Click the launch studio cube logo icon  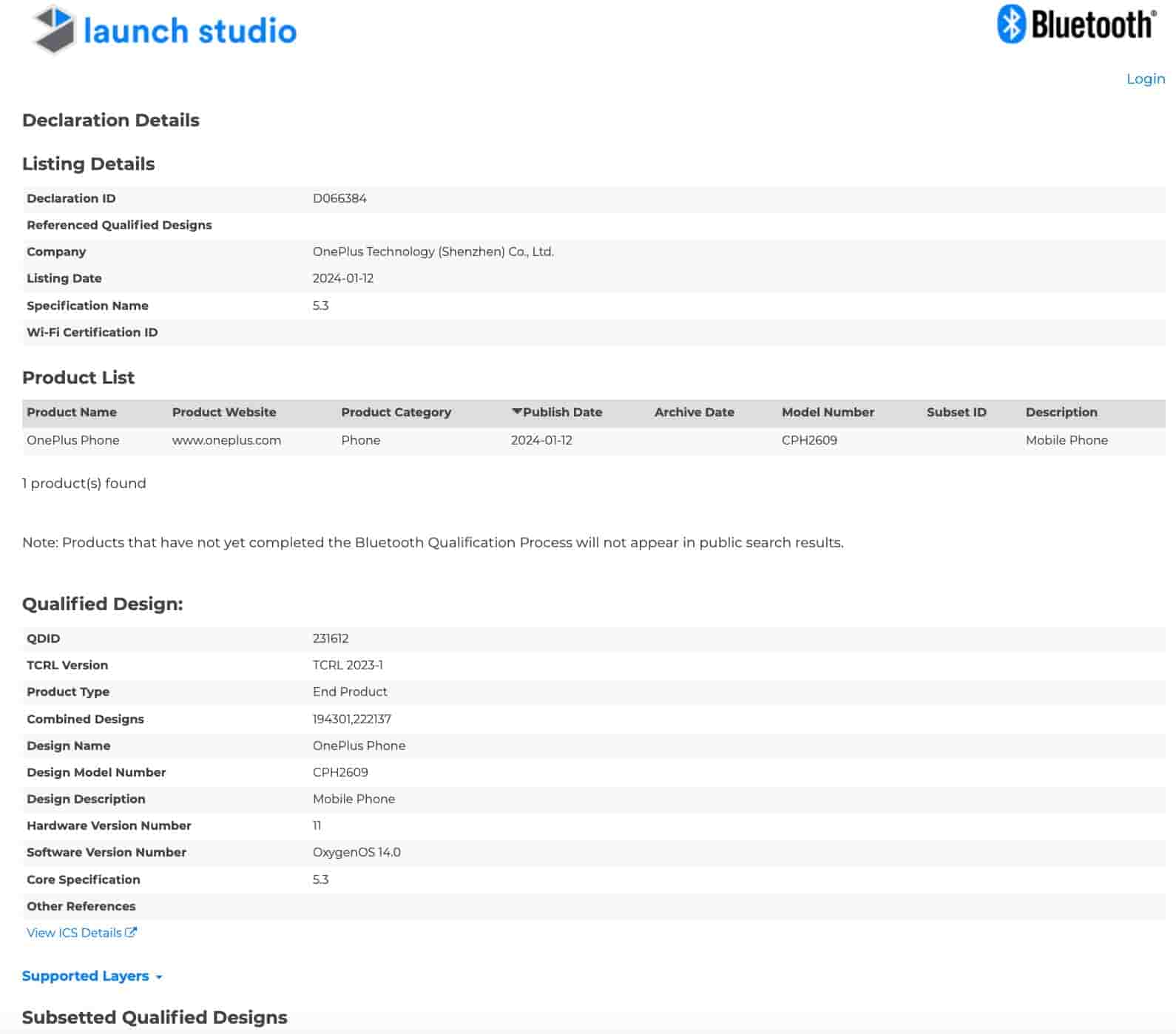pyautogui.click(x=54, y=30)
